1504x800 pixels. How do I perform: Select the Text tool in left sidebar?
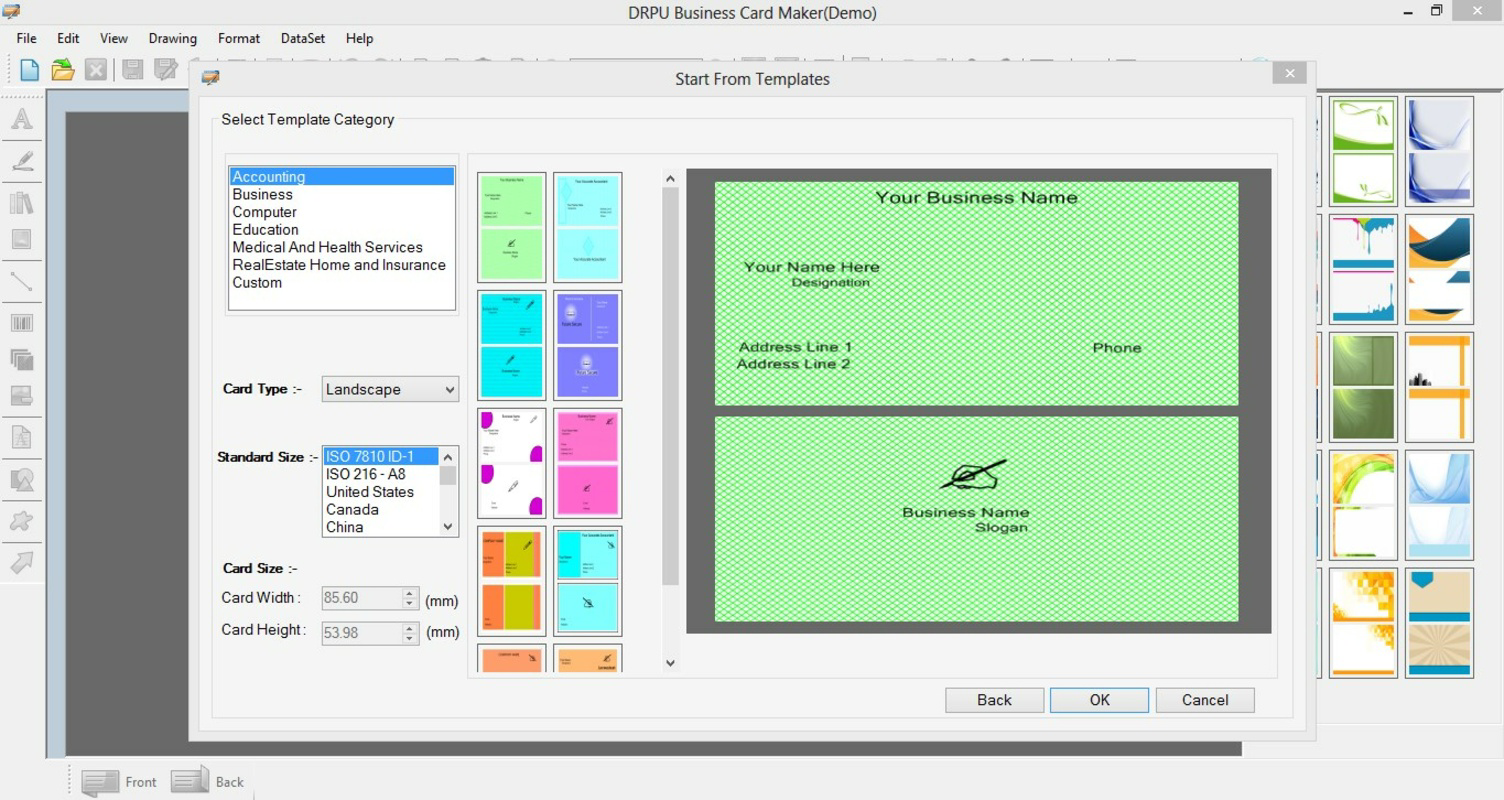click(22, 119)
